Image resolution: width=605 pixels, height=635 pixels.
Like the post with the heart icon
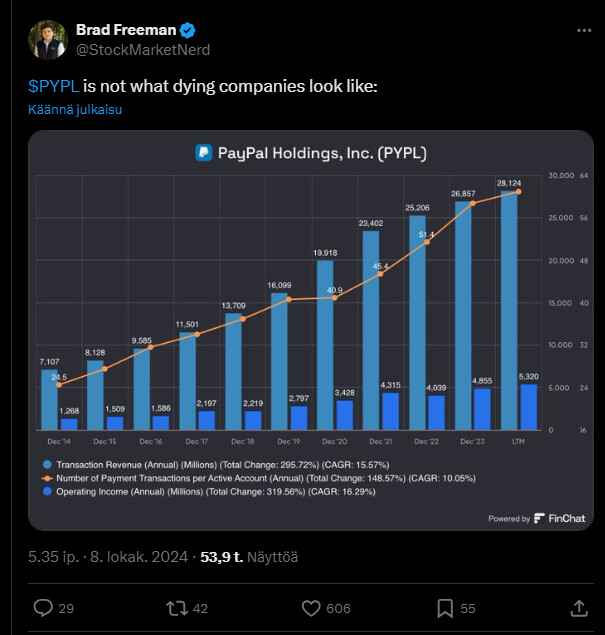pos(311,608)
